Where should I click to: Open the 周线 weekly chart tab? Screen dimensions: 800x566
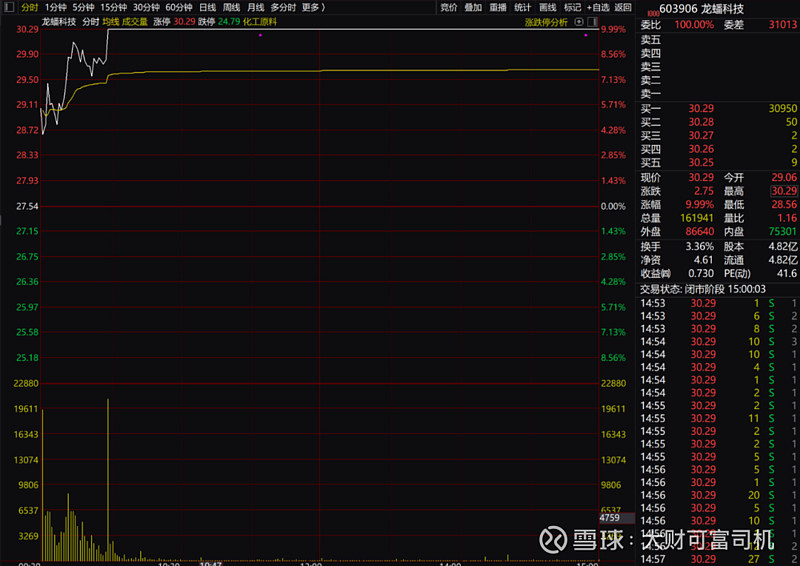[231, 7]
